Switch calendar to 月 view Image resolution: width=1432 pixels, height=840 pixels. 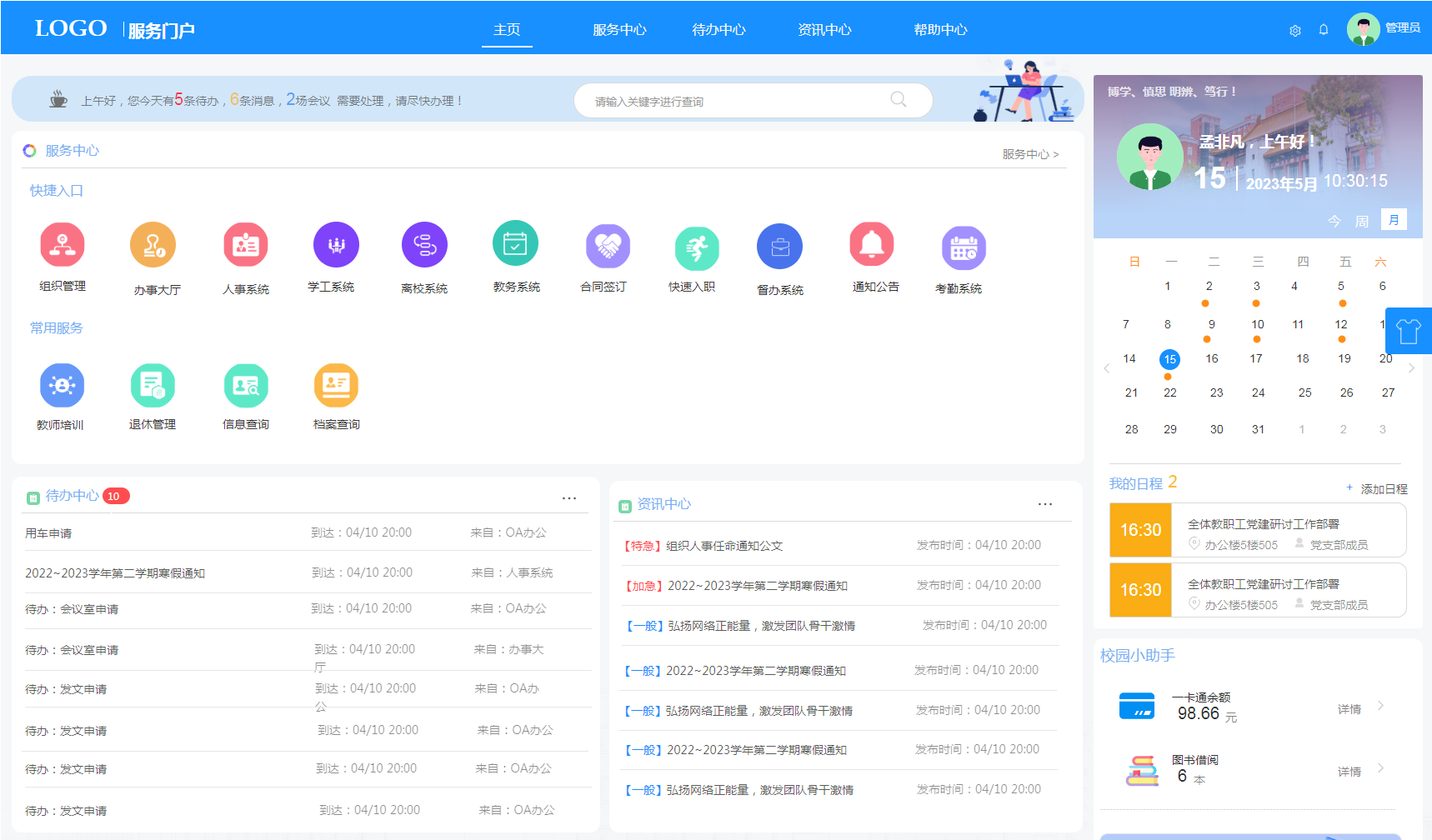pyautogui.click(x=1394, y=220)
